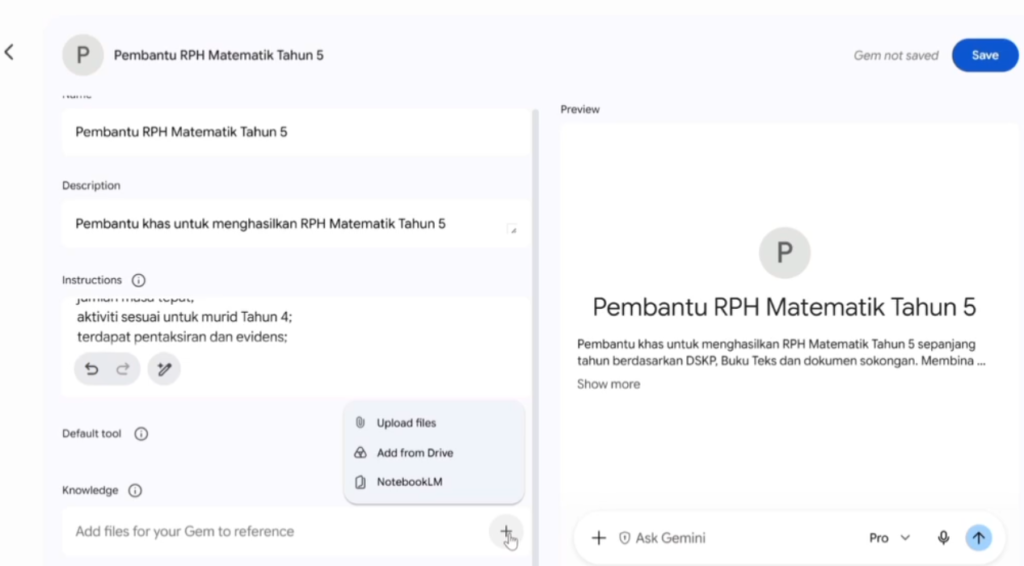Viewport: 1024px width, 566px height.
Task: Click the P avatar in Preview pane
Action: (x=784, y=253)
